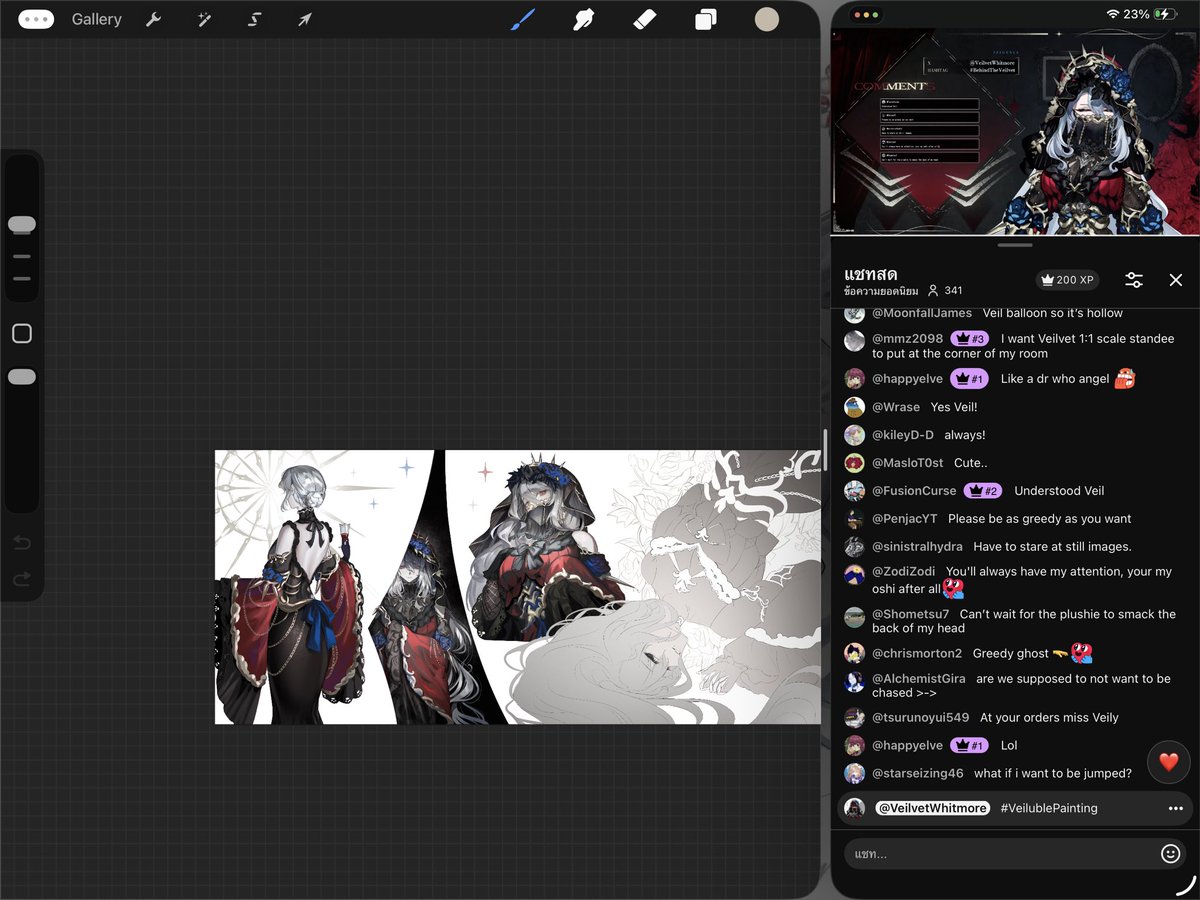Screen dimensions: 1200x900
Task: Tap the split view divider handle
Action: coord(825,450)
